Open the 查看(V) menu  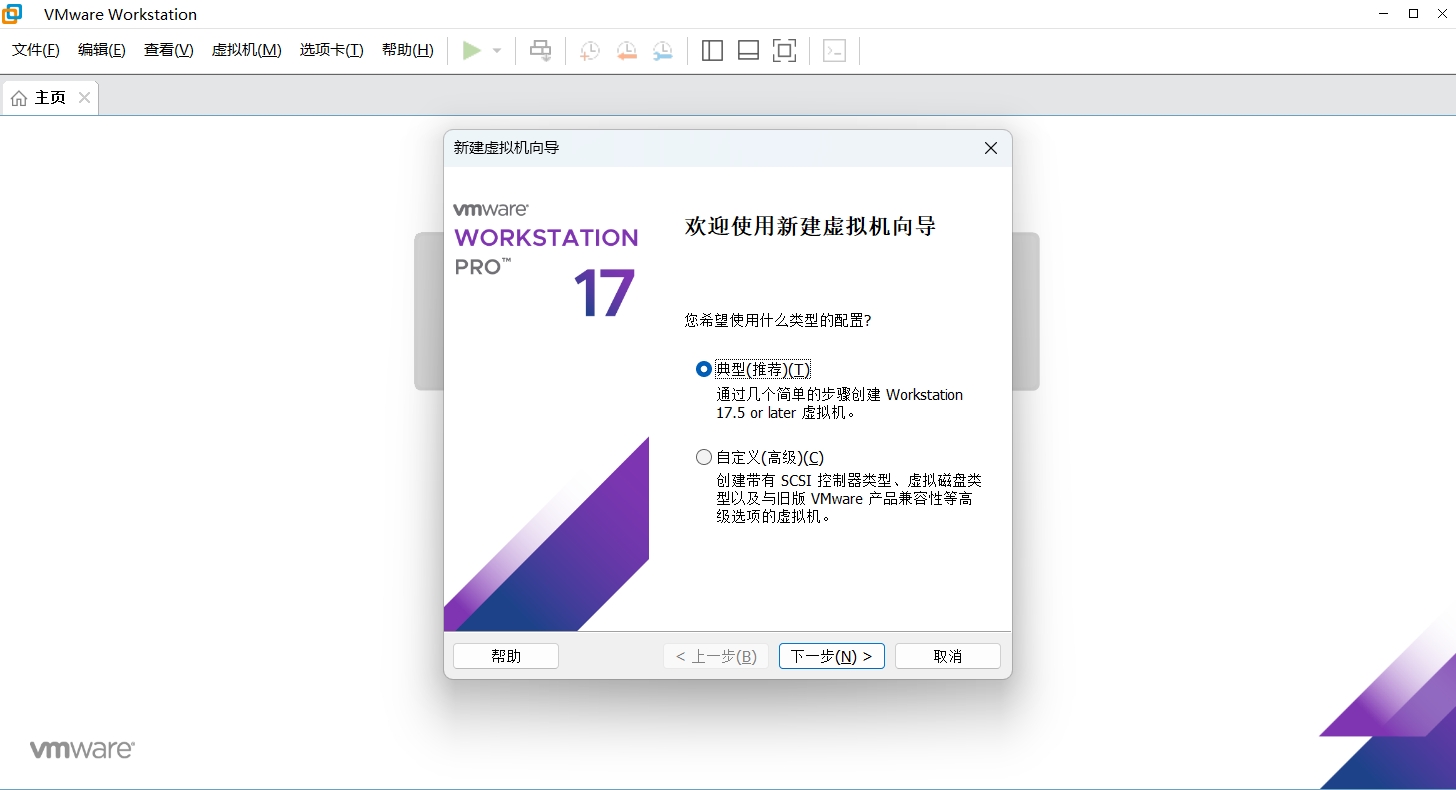point(168,50)
